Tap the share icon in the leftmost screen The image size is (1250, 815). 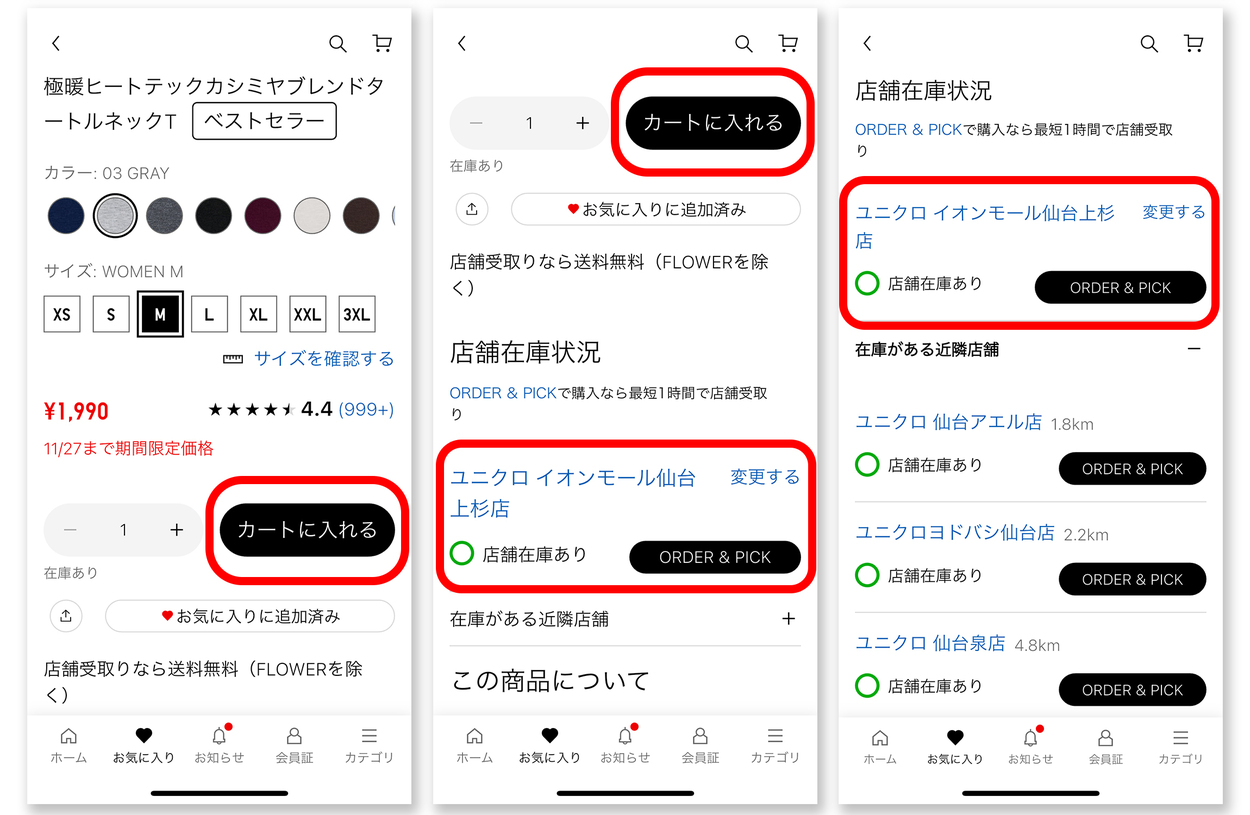[66, 616]
